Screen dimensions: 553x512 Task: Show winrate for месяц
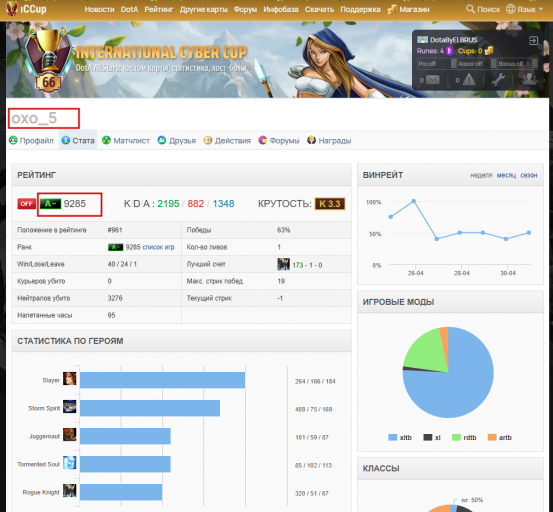point(506,175)
